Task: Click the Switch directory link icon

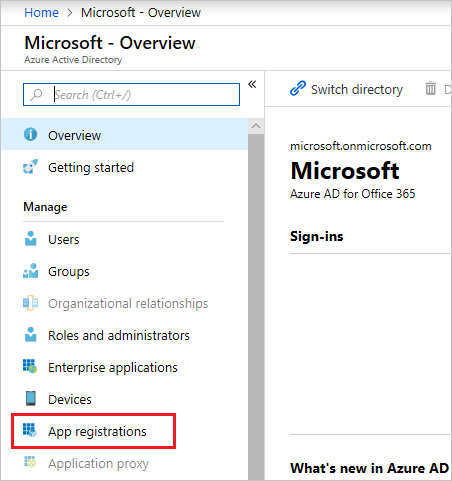Action: [298, 88]
